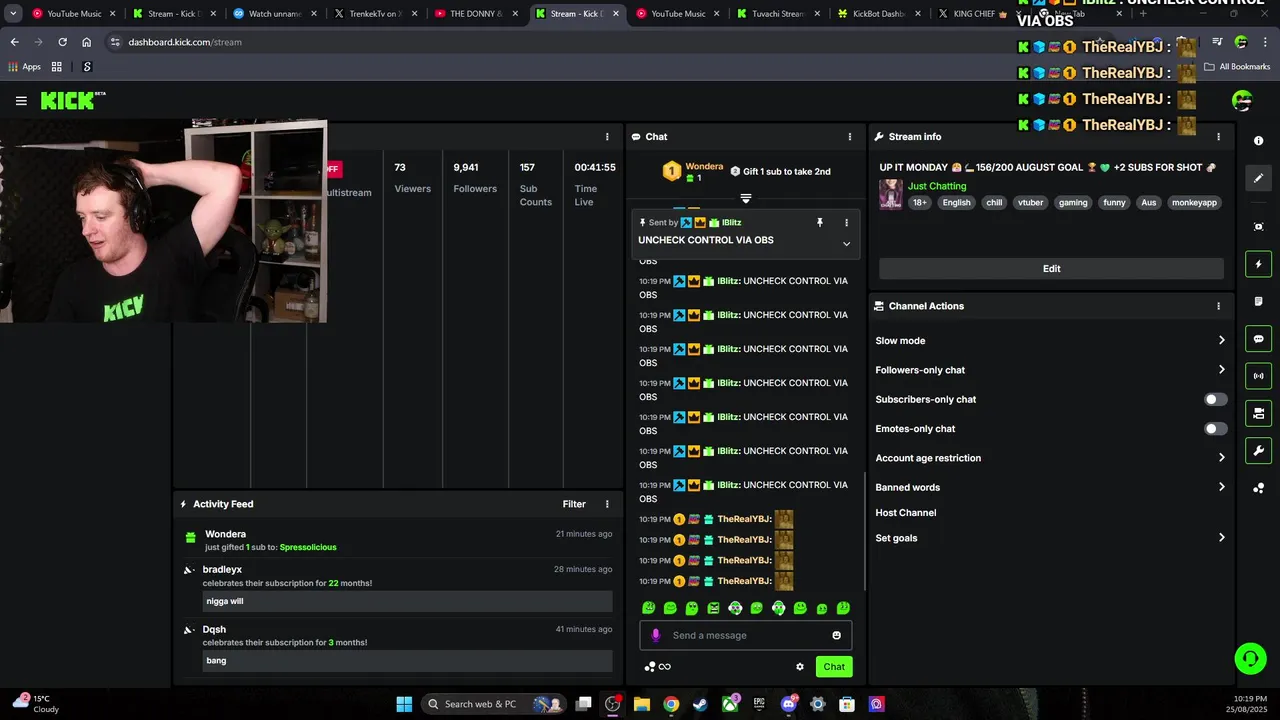Reload the page with browser refresh
1280x720 pixels.
[62, 42]
